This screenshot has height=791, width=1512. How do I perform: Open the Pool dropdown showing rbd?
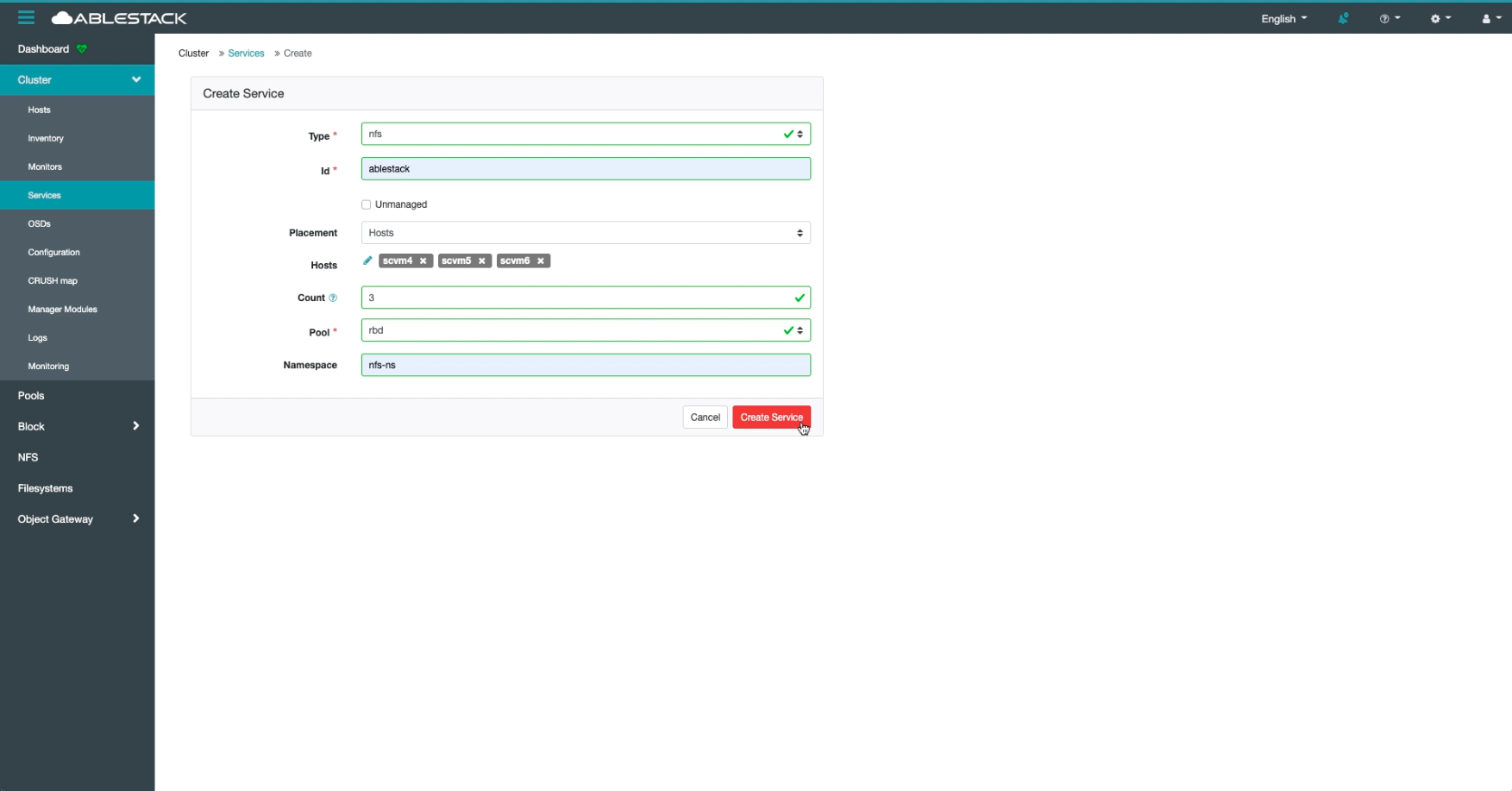click(x=586, y=330)
